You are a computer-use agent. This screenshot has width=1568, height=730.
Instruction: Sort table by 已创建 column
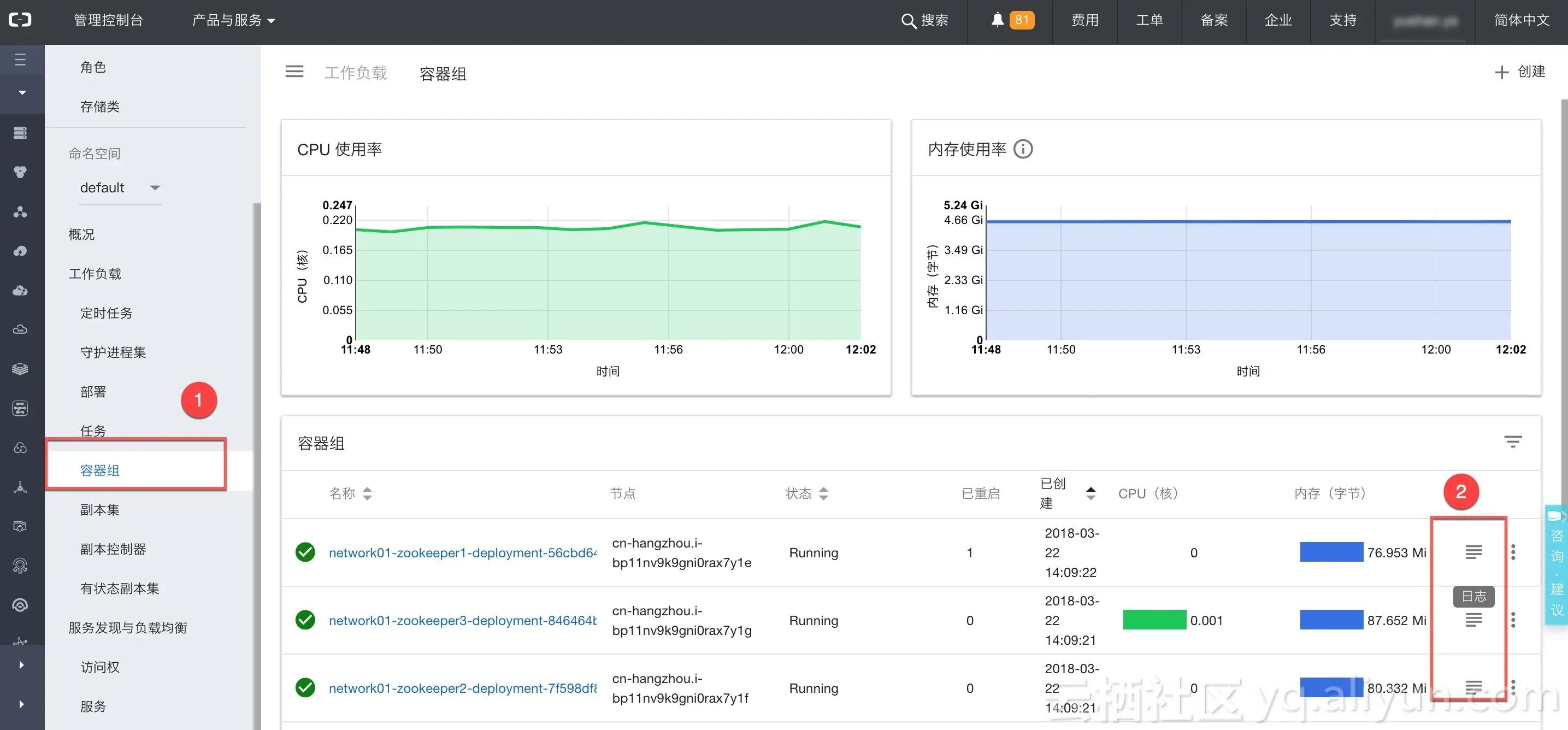(x=1090, y=493)
